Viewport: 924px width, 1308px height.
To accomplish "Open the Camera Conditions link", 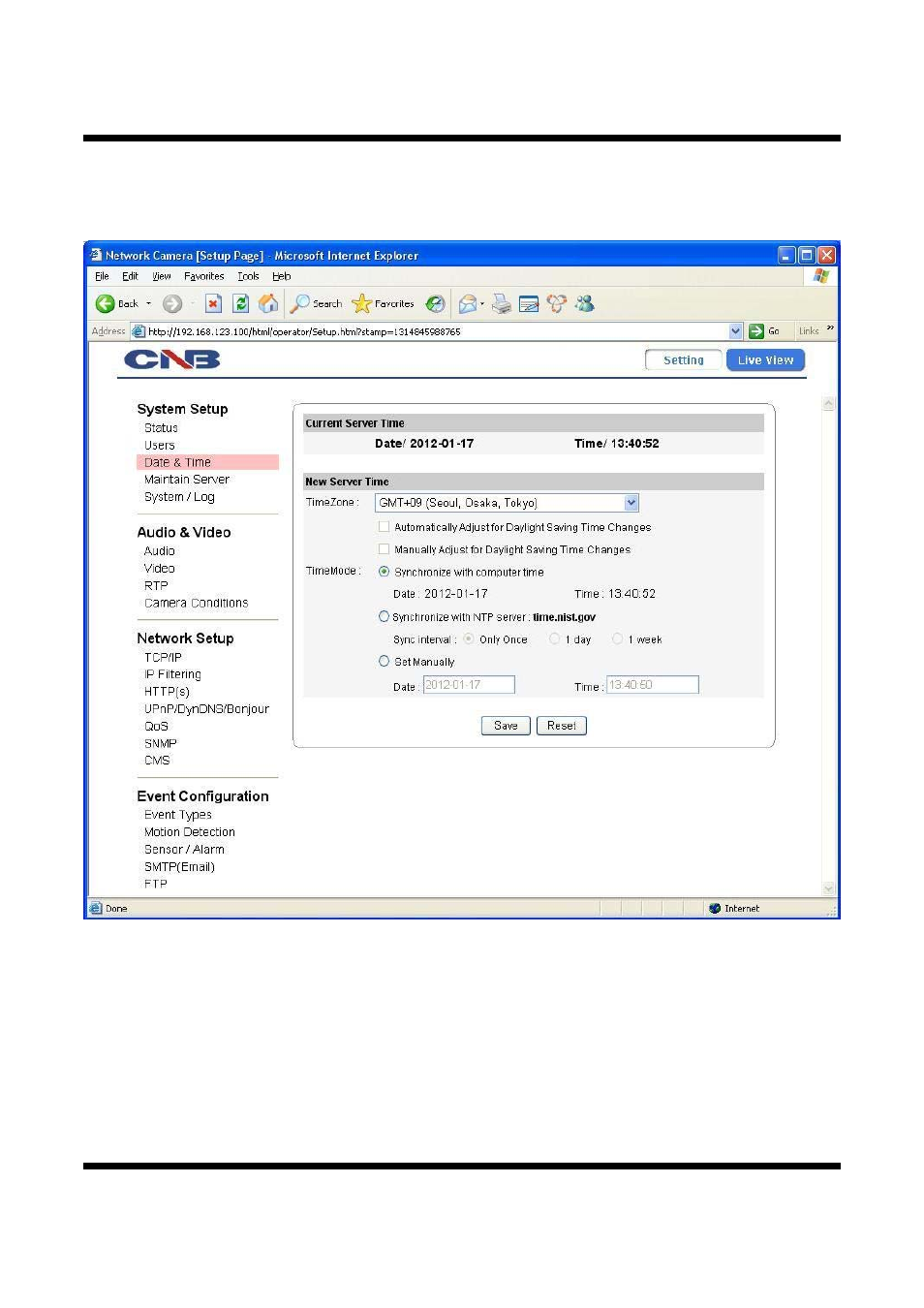I will coord(197,603).
